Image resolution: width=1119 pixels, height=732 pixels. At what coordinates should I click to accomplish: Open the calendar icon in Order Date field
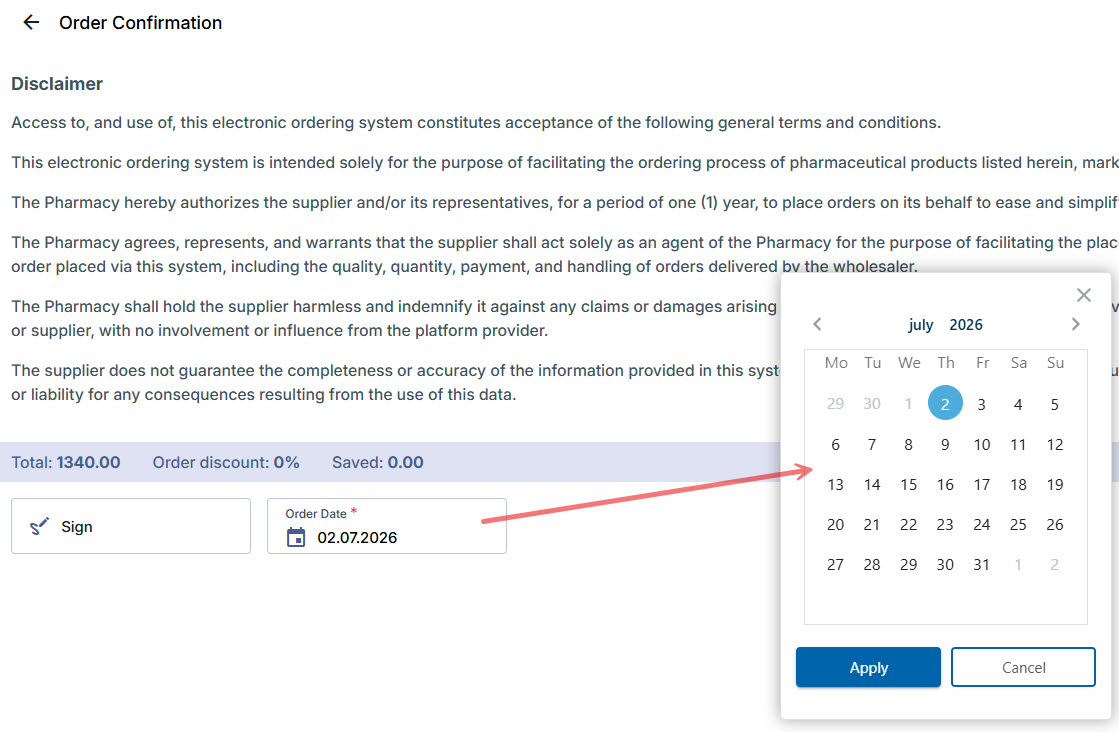(295, 537)
